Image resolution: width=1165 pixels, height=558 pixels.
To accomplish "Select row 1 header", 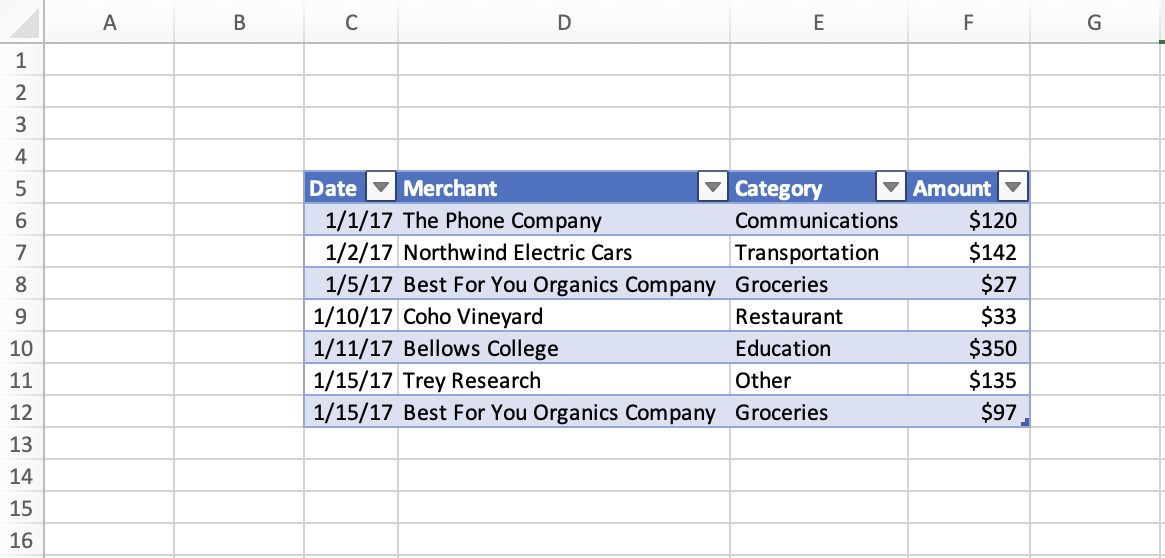I will pyautogui.click(x=21, y=60).
